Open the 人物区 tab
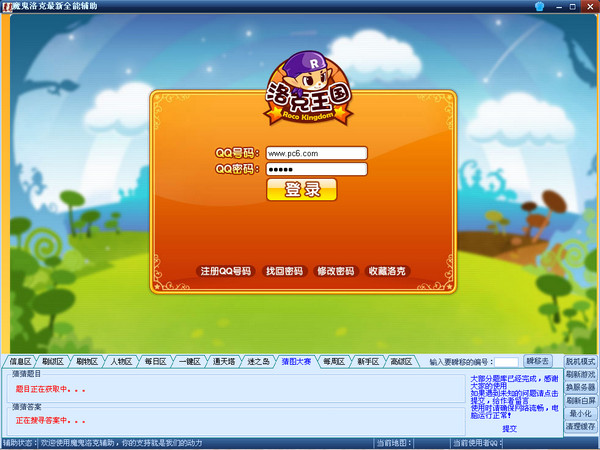This screenshot has width=600, height=450. click(121, 362)
